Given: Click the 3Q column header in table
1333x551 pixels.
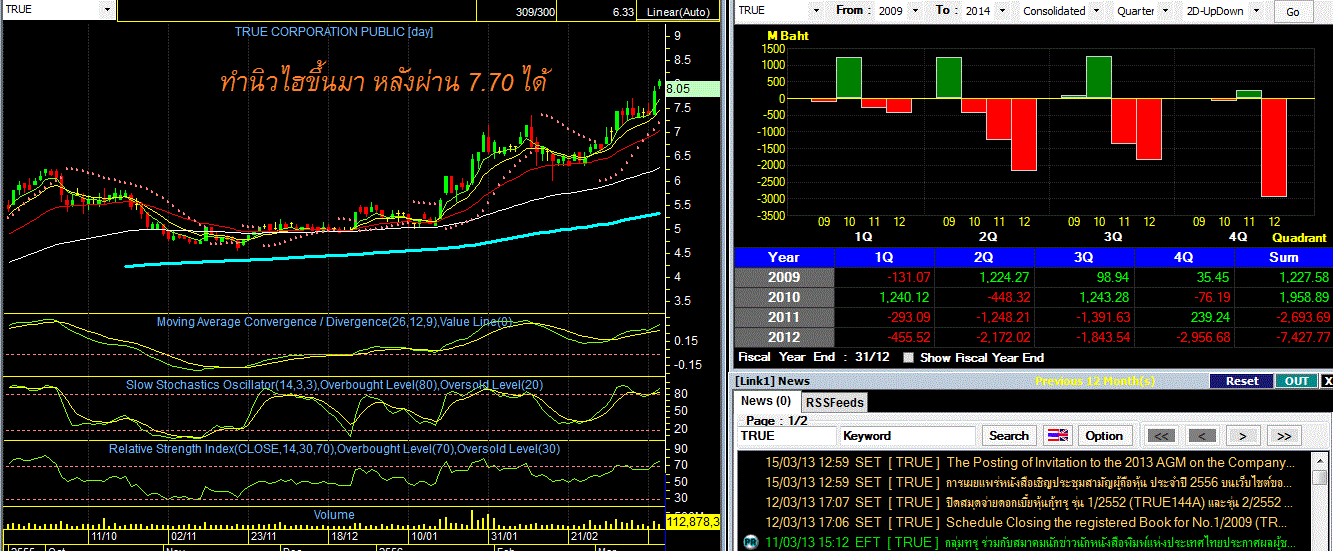Looking at the screenshot, I should (x=1084, y=257).
